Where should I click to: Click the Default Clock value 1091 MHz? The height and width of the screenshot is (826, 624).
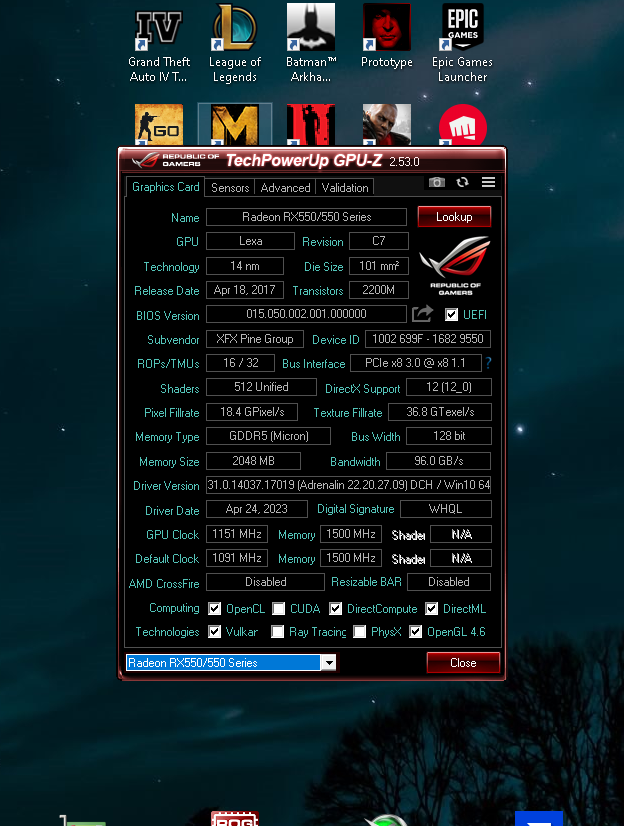click(237, 558)
